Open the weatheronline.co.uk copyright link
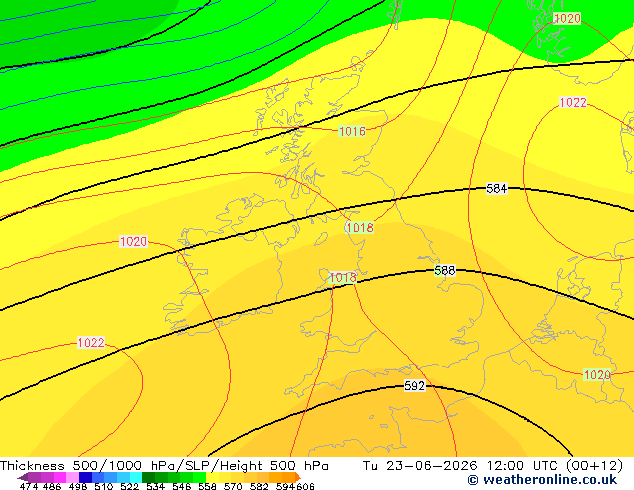 (x=542, y=480)
